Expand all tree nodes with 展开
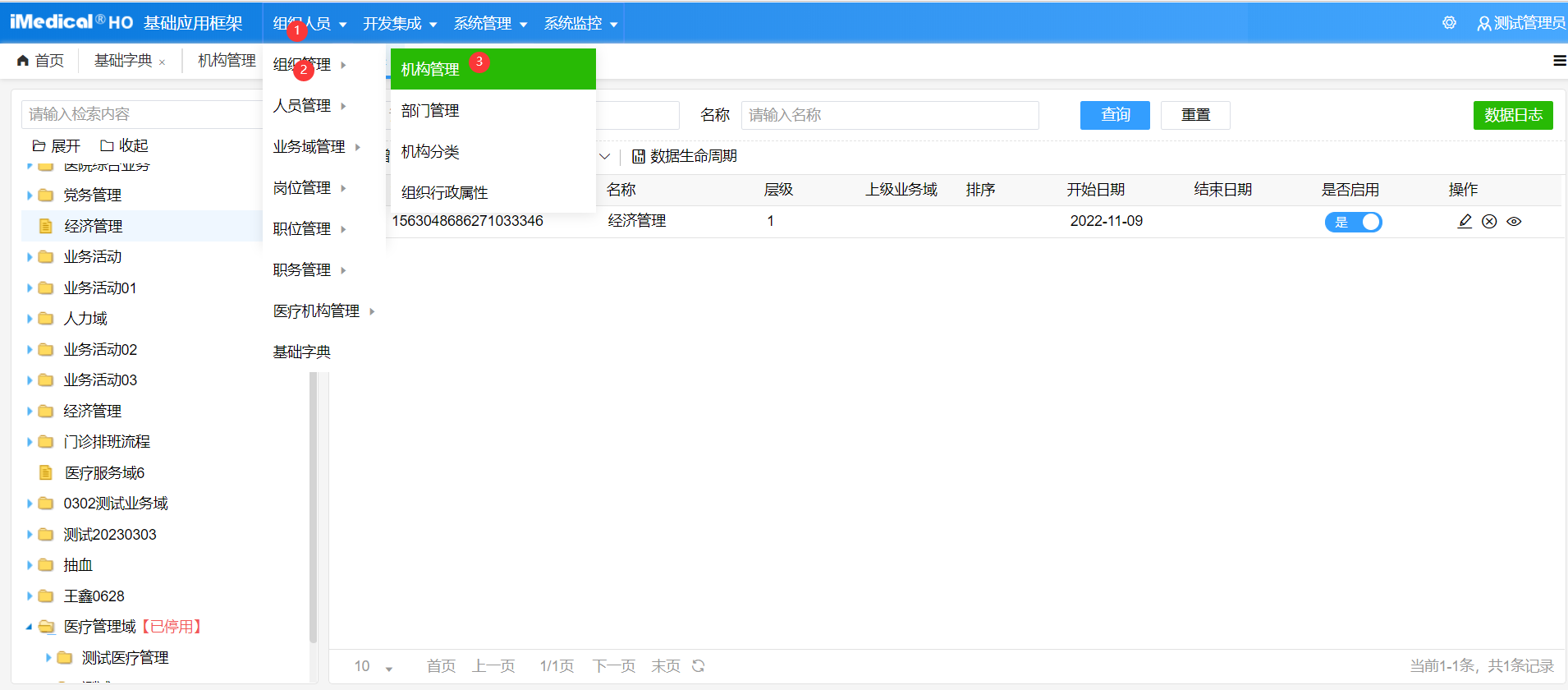 point(56,145)
